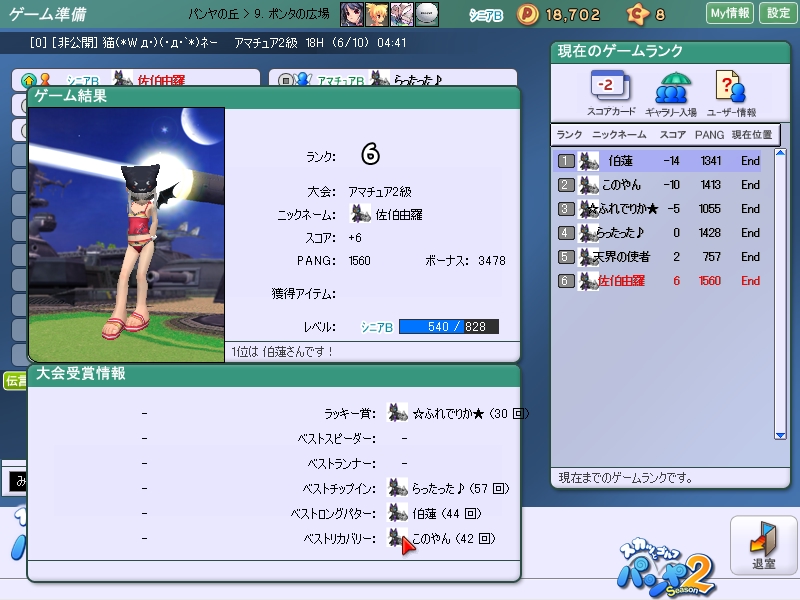Click the My情報 button
800x600 pixels.
pyautogui.click(x=730, y=13)
